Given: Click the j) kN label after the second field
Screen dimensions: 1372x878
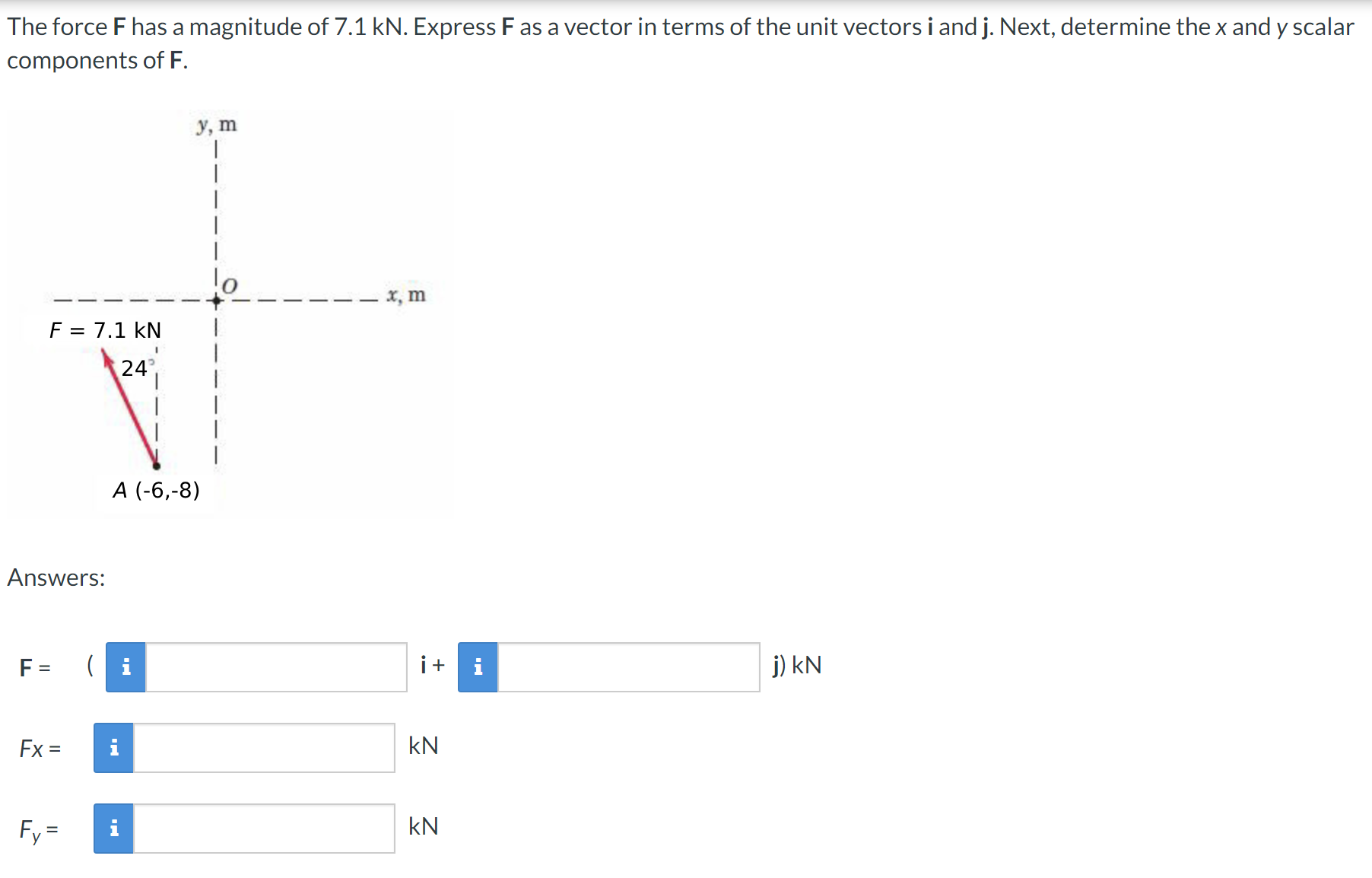Looking at the screenshot, I should pos(796,666).
